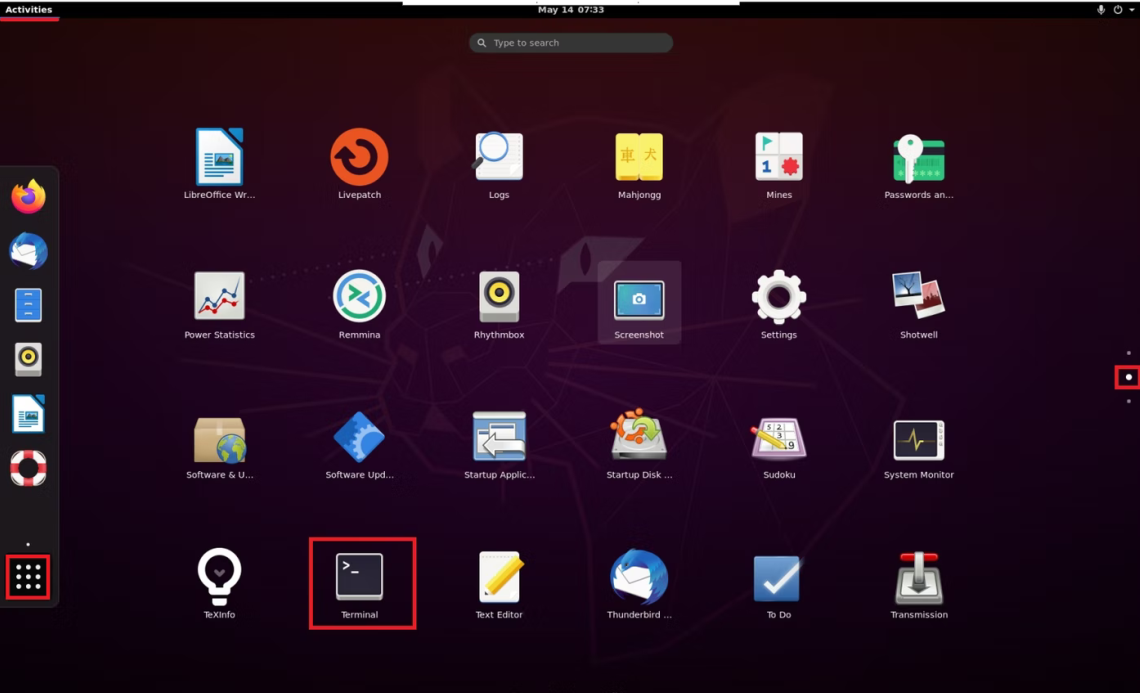
Task: Click the microphone indicator in top bar
Action: pos(1101,9)
